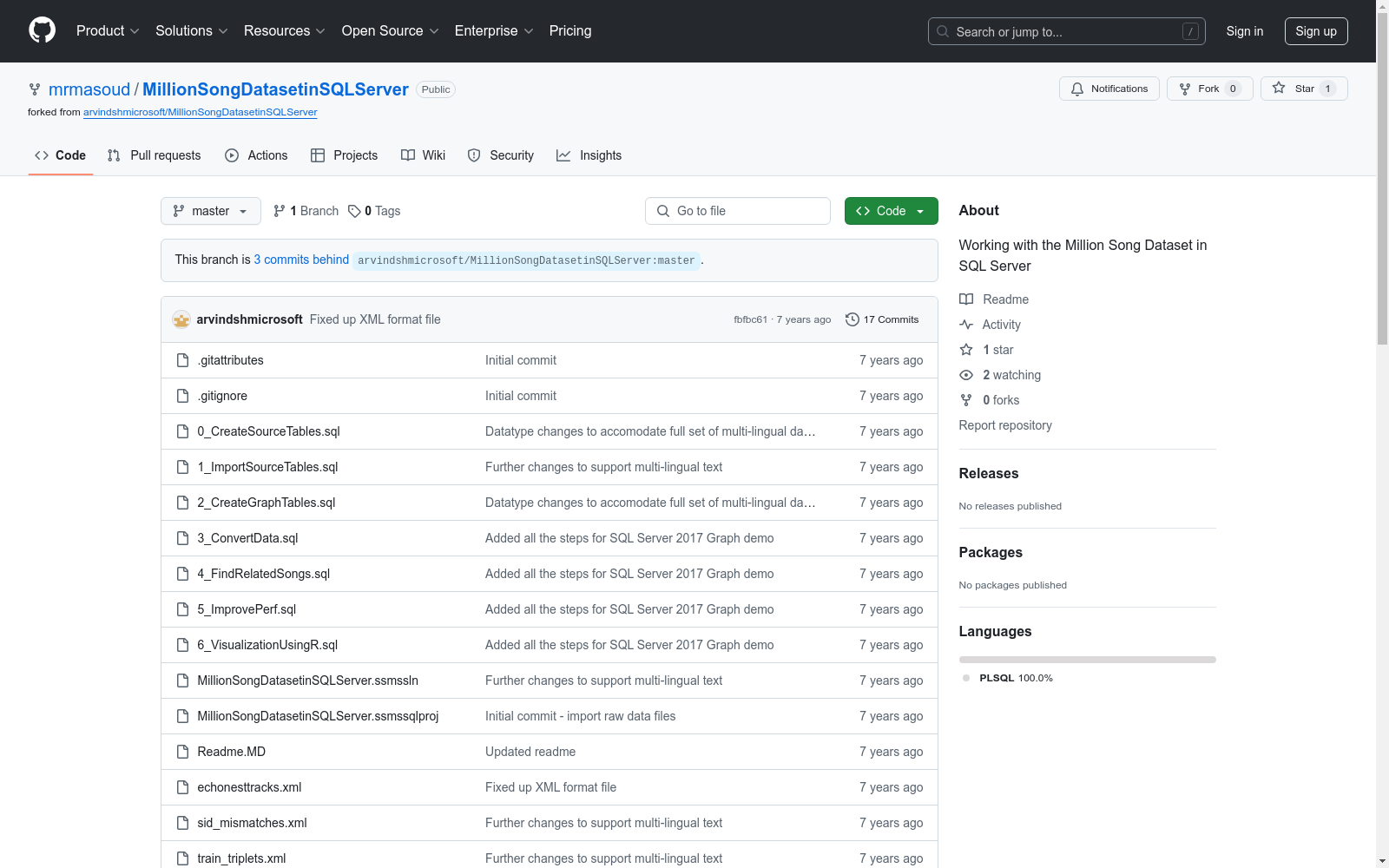
Task: Open the Insights tab
Action: pos(589,155)
